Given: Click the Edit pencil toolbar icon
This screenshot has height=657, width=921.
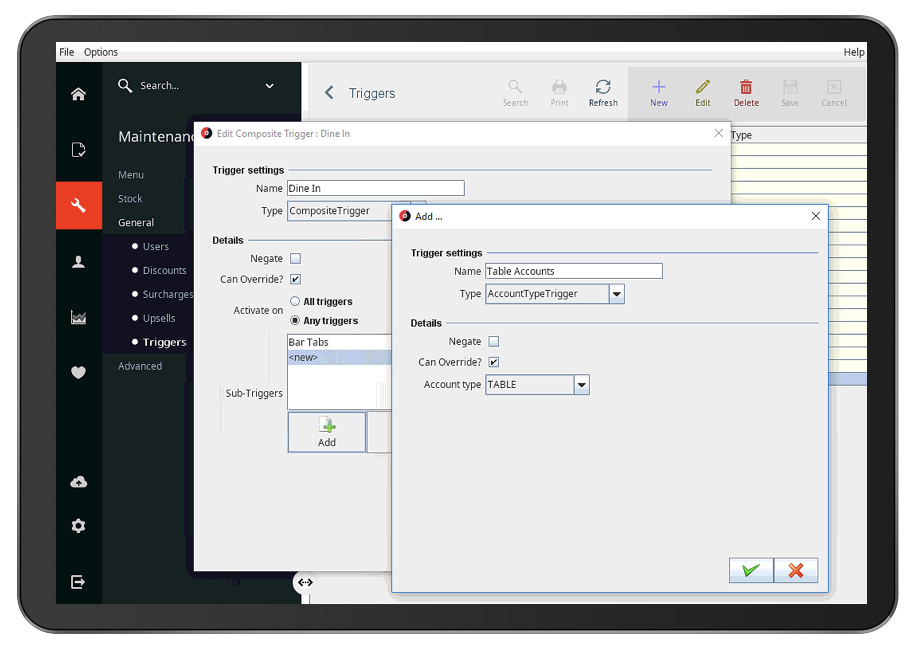Looking at the screenshot, I should [702, 93].
